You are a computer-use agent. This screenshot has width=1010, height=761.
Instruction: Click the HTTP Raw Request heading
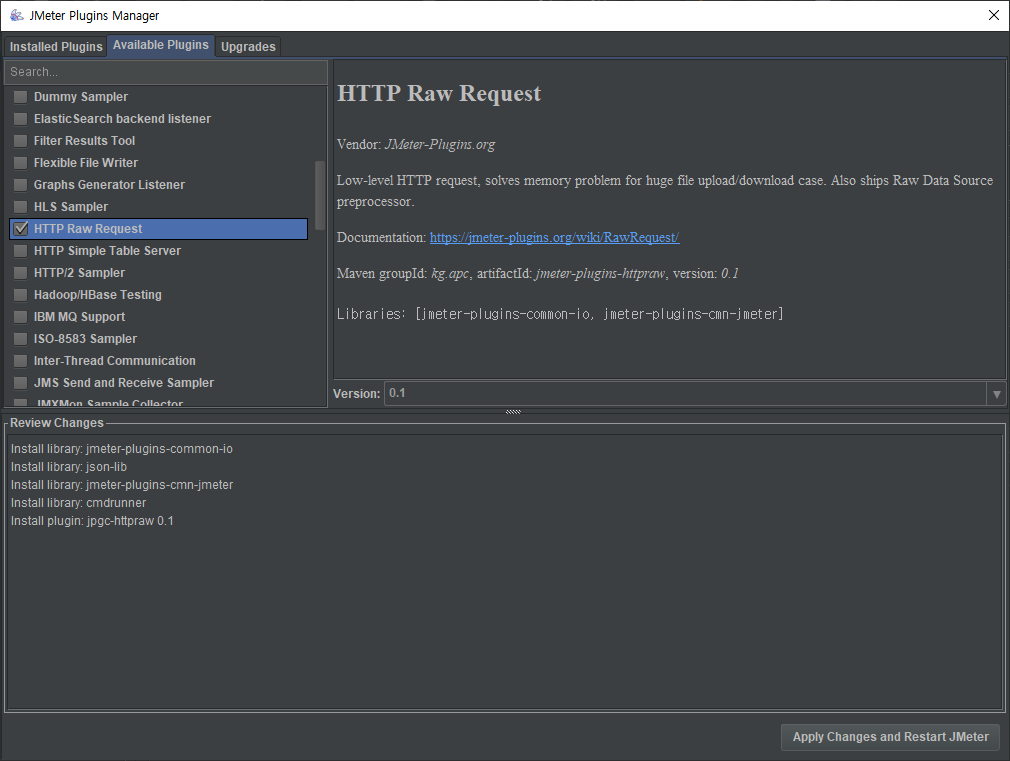coord(439,93)
